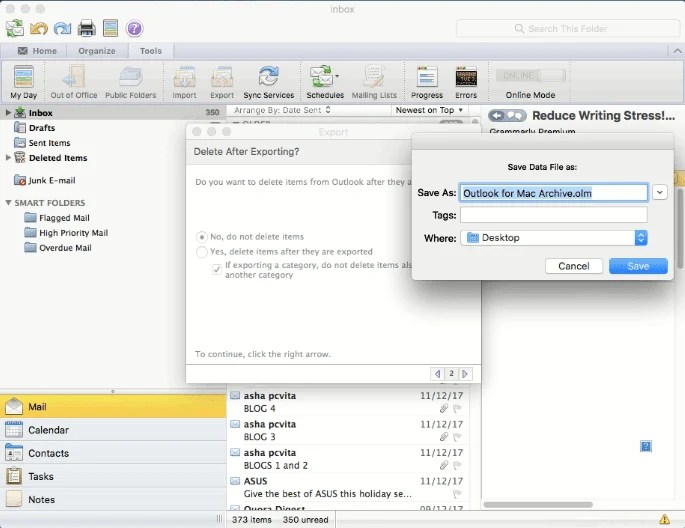Click the Tags input field

pyautogui.click(x=554, y=215)
